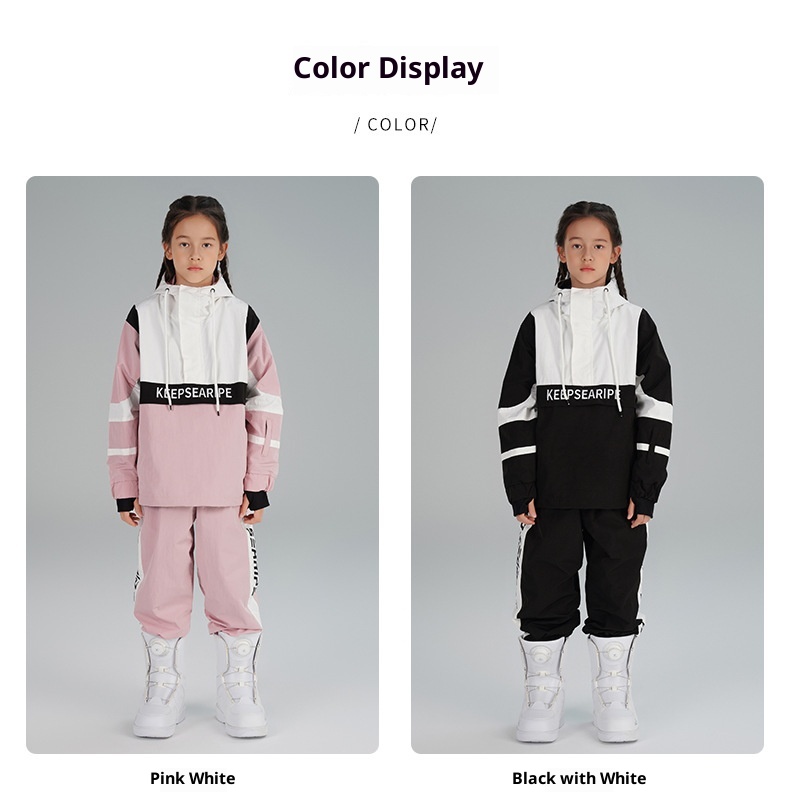Click KEEPSEARIPE logo on pink jacket
The height and width of the screenshot is (793, 790).
[x=194, y=392]
